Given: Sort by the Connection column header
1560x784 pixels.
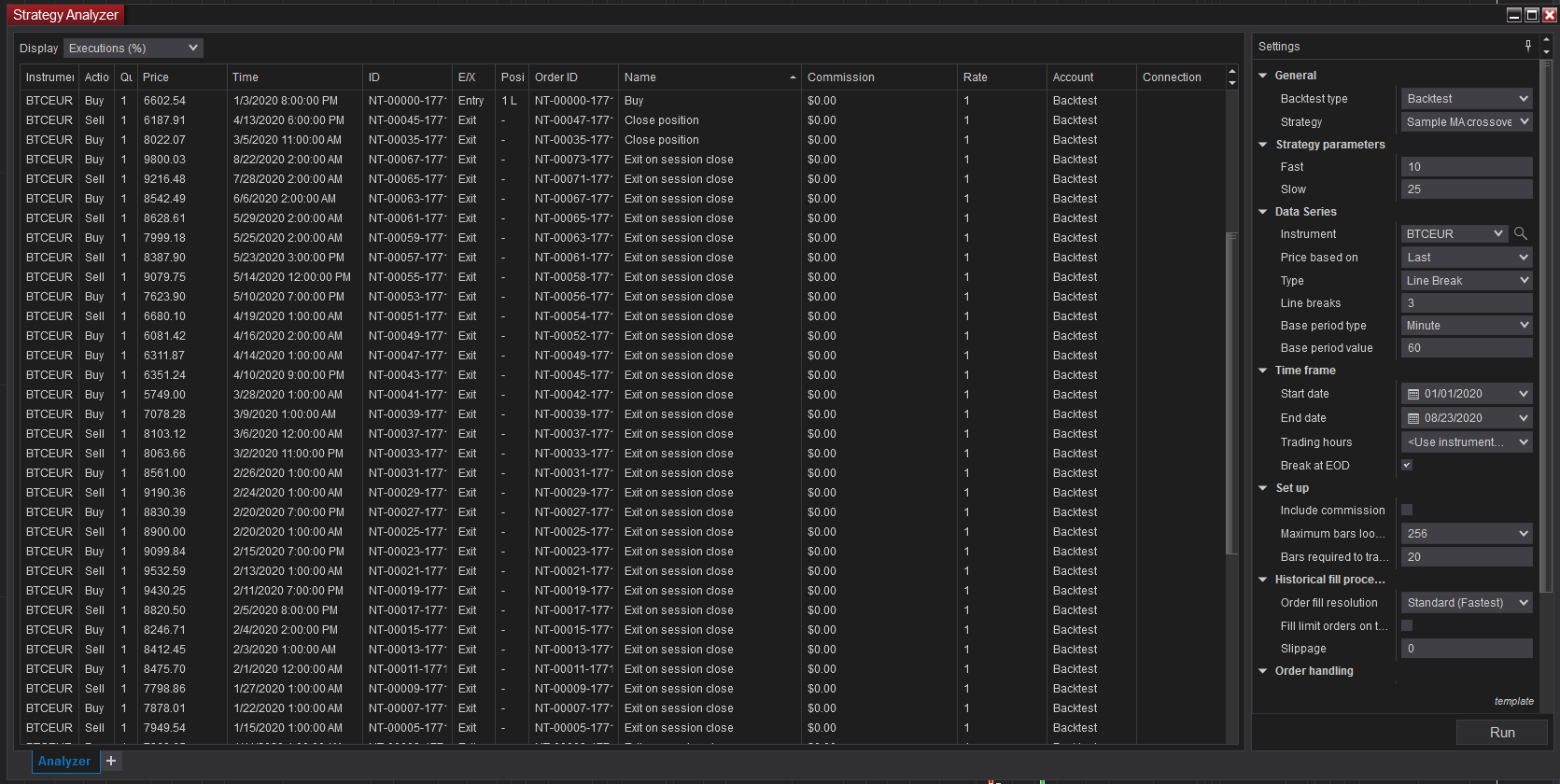Looking at the screenshot, I should 1181,77.
